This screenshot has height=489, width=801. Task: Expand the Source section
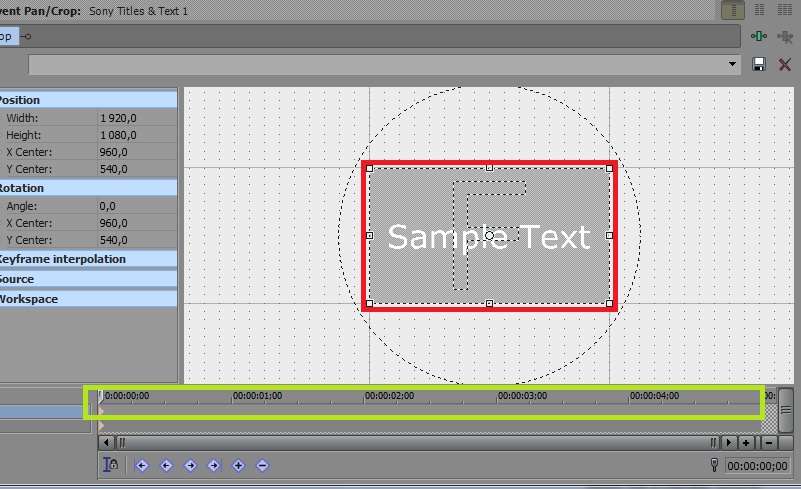point(88,279)
